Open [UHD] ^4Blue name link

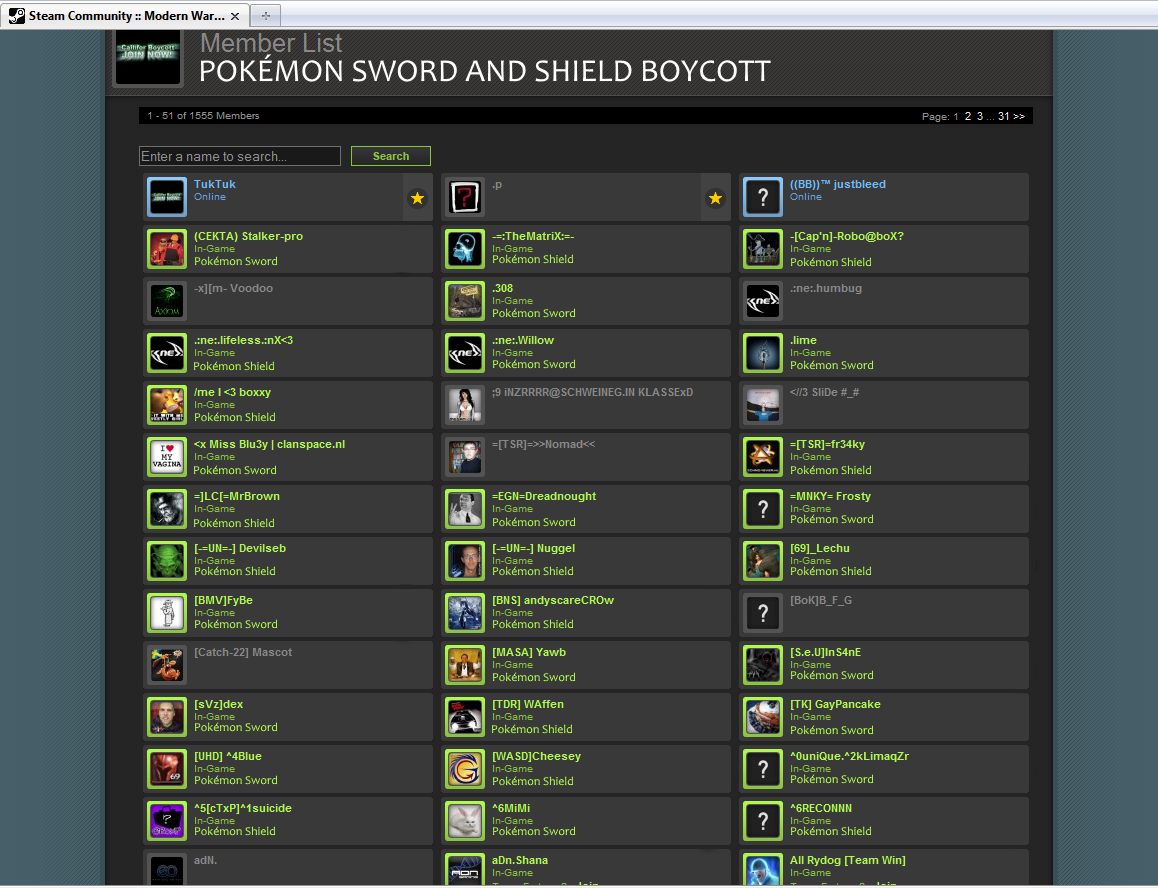click(227, 756)
